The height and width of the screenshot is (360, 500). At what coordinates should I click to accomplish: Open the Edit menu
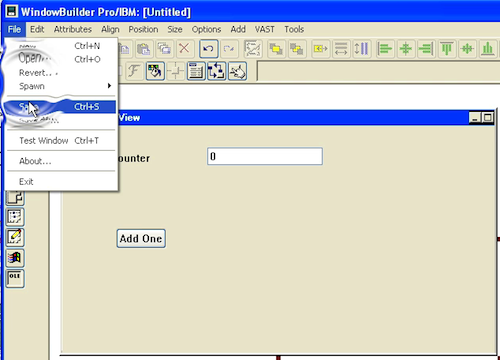[37, 29]
